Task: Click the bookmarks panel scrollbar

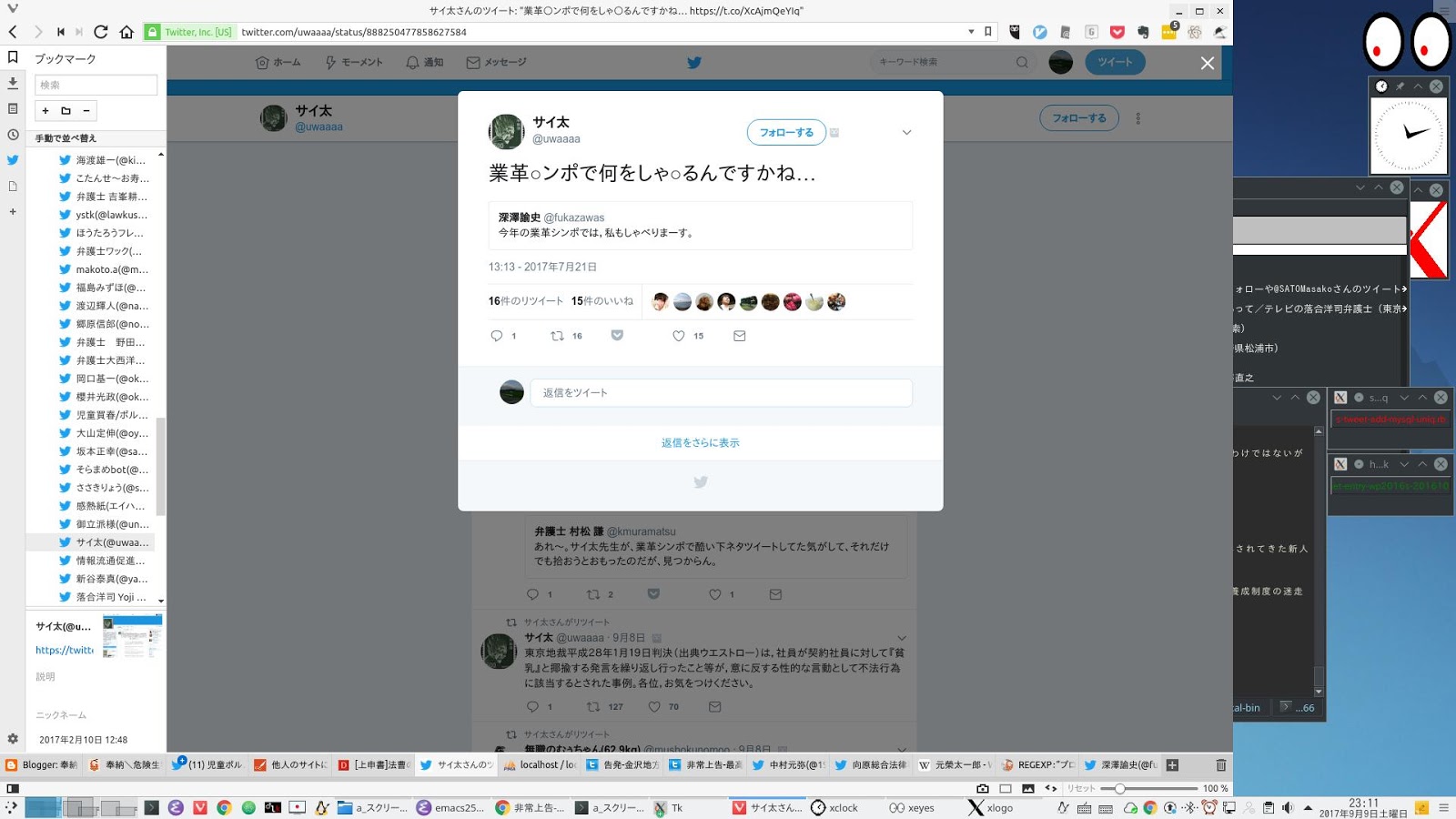Action: tap(161, 466)
